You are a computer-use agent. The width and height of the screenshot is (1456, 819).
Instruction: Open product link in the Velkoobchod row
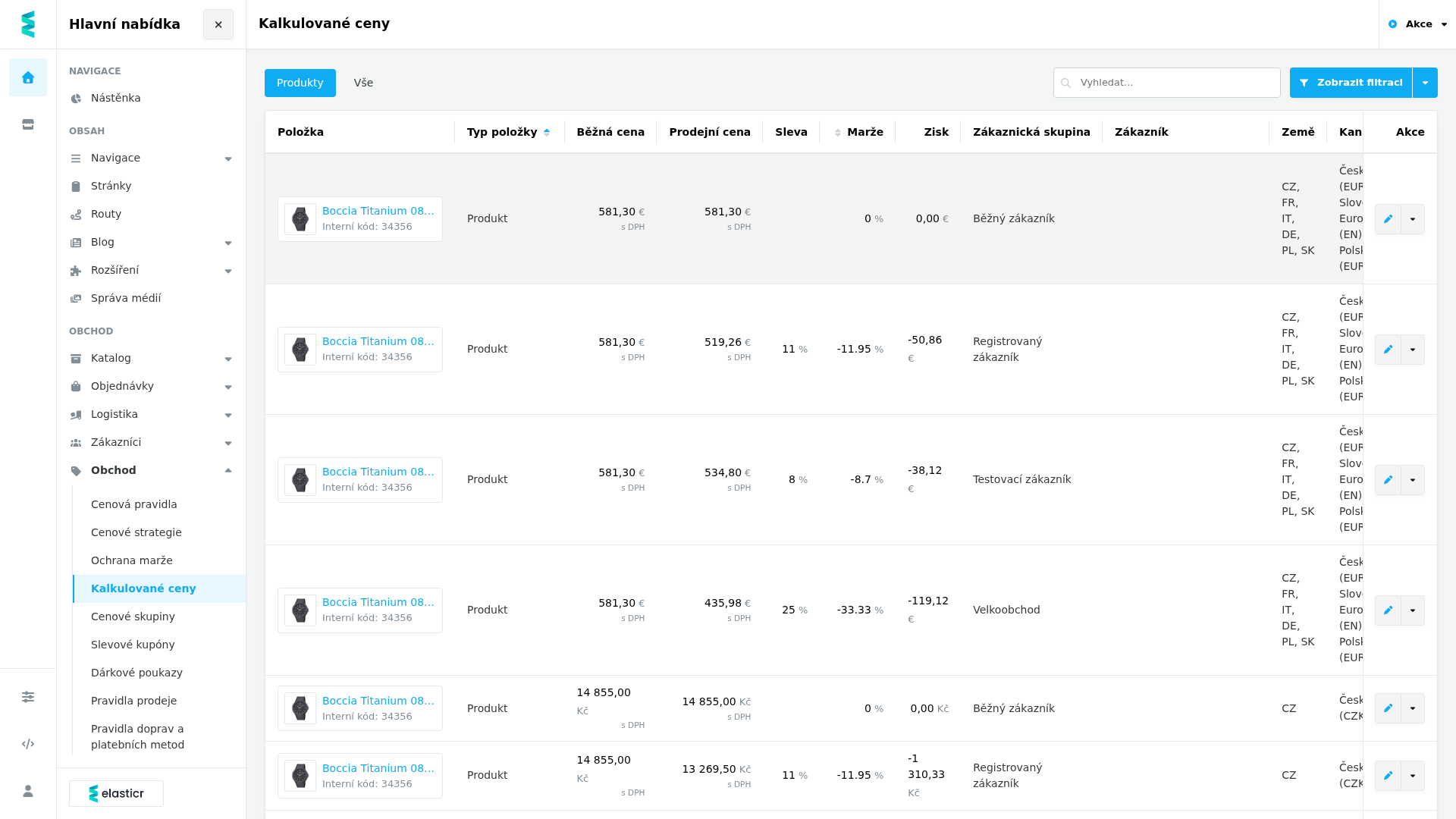378,602
